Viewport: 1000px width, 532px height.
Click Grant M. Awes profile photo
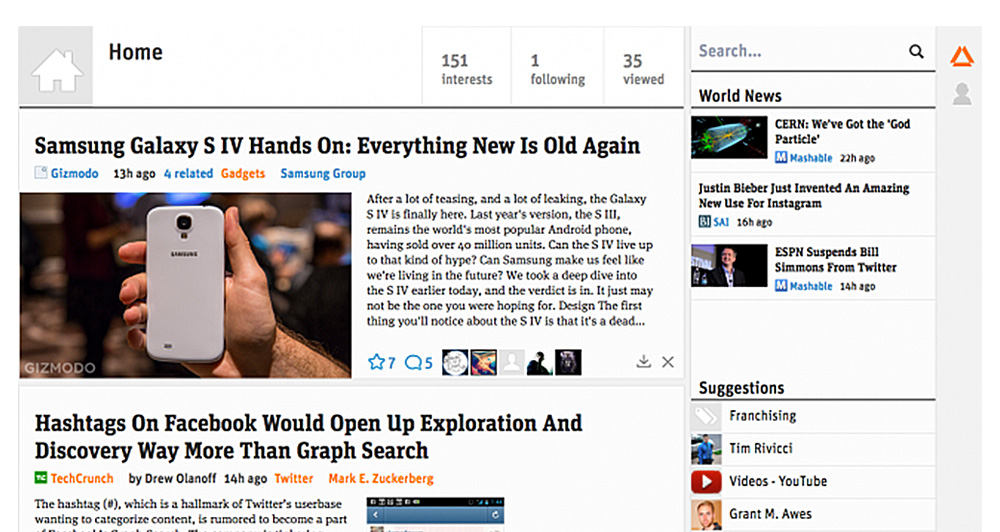706,515
